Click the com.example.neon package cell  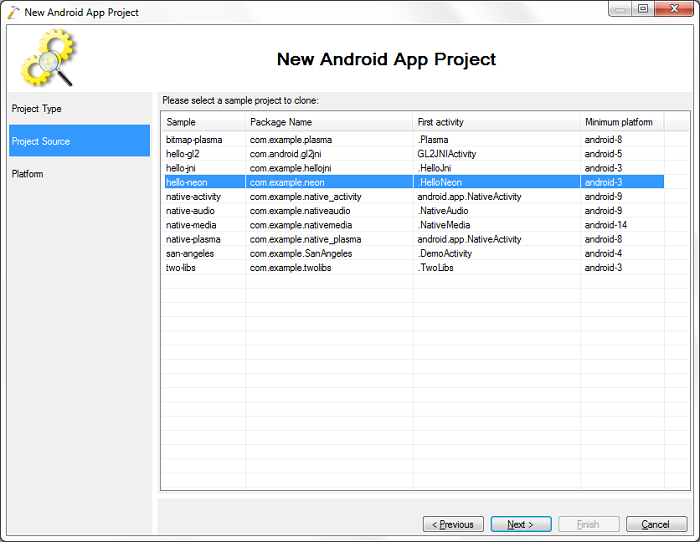point(287,183)
